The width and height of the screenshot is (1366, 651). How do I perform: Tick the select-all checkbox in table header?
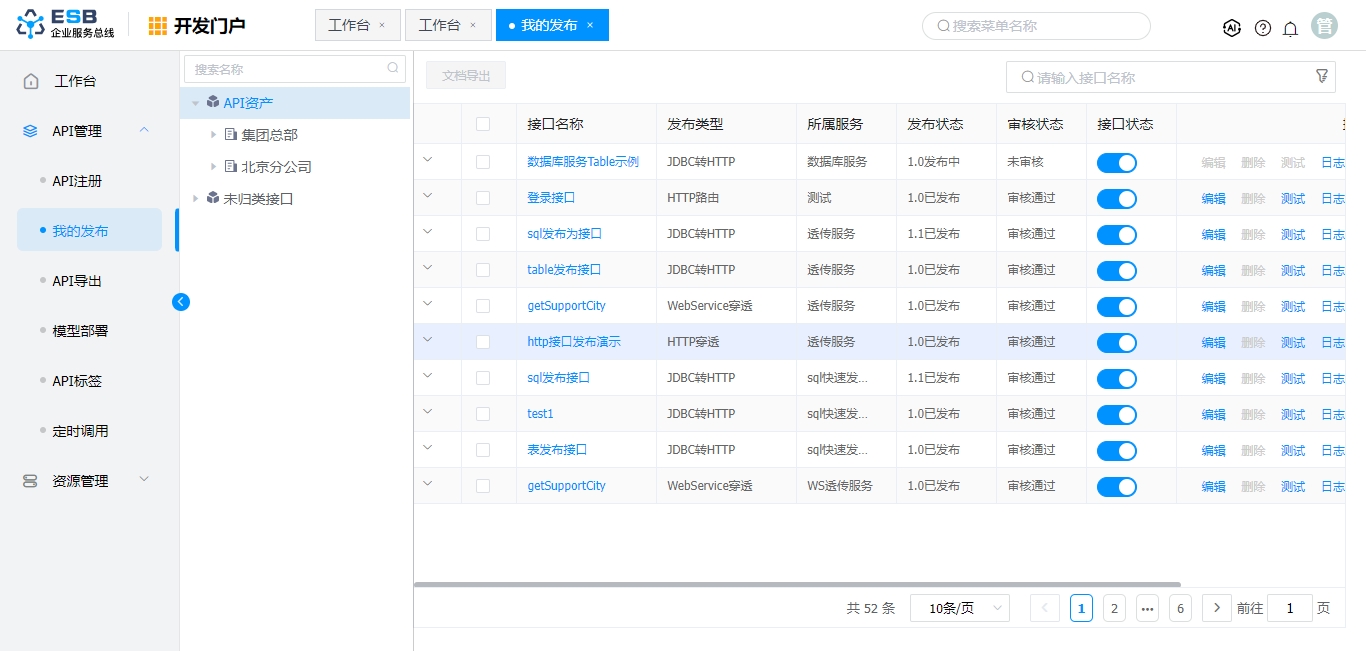483,124
